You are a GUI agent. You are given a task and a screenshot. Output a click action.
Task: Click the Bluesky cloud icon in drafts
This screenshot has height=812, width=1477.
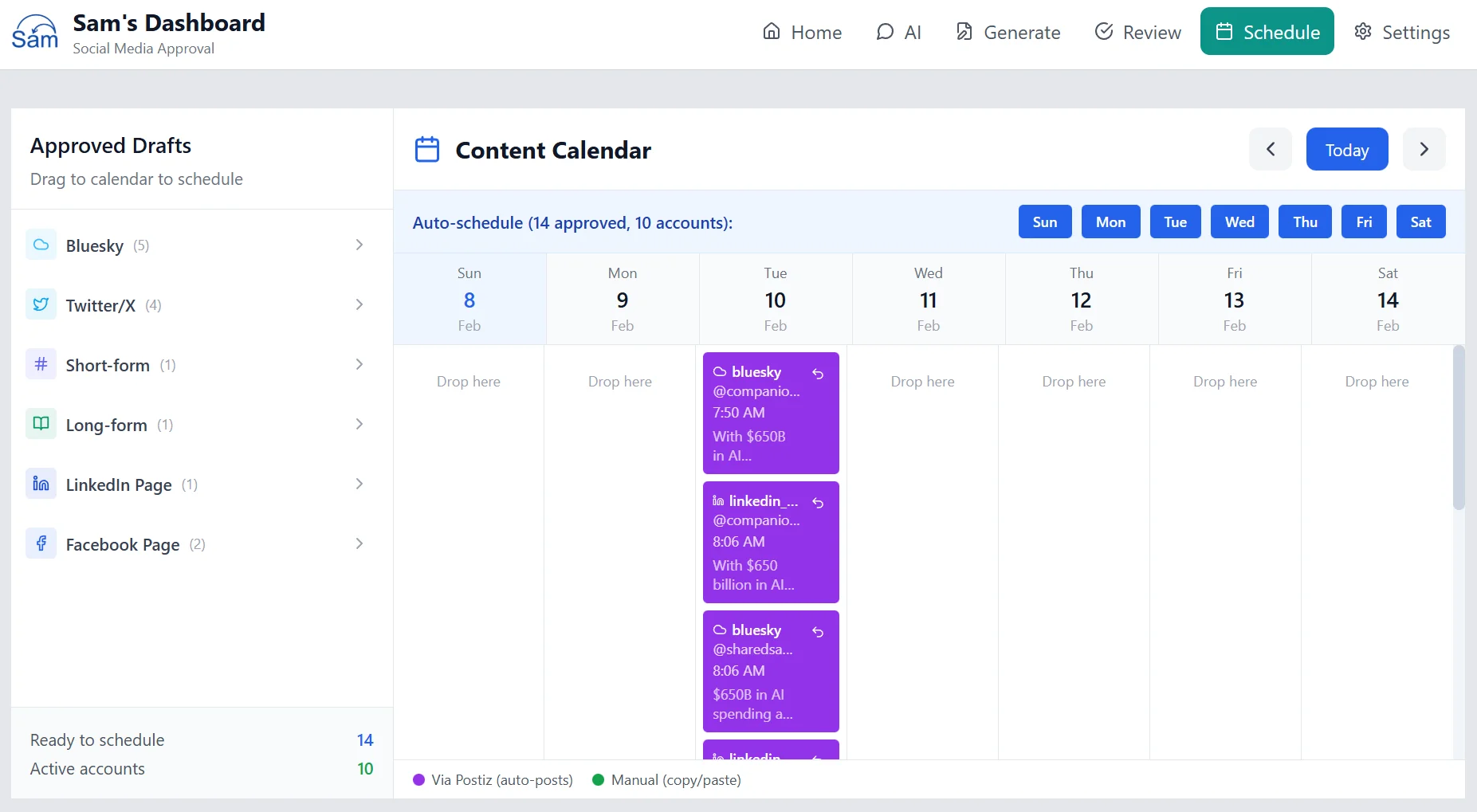click(x=41, y=245)
